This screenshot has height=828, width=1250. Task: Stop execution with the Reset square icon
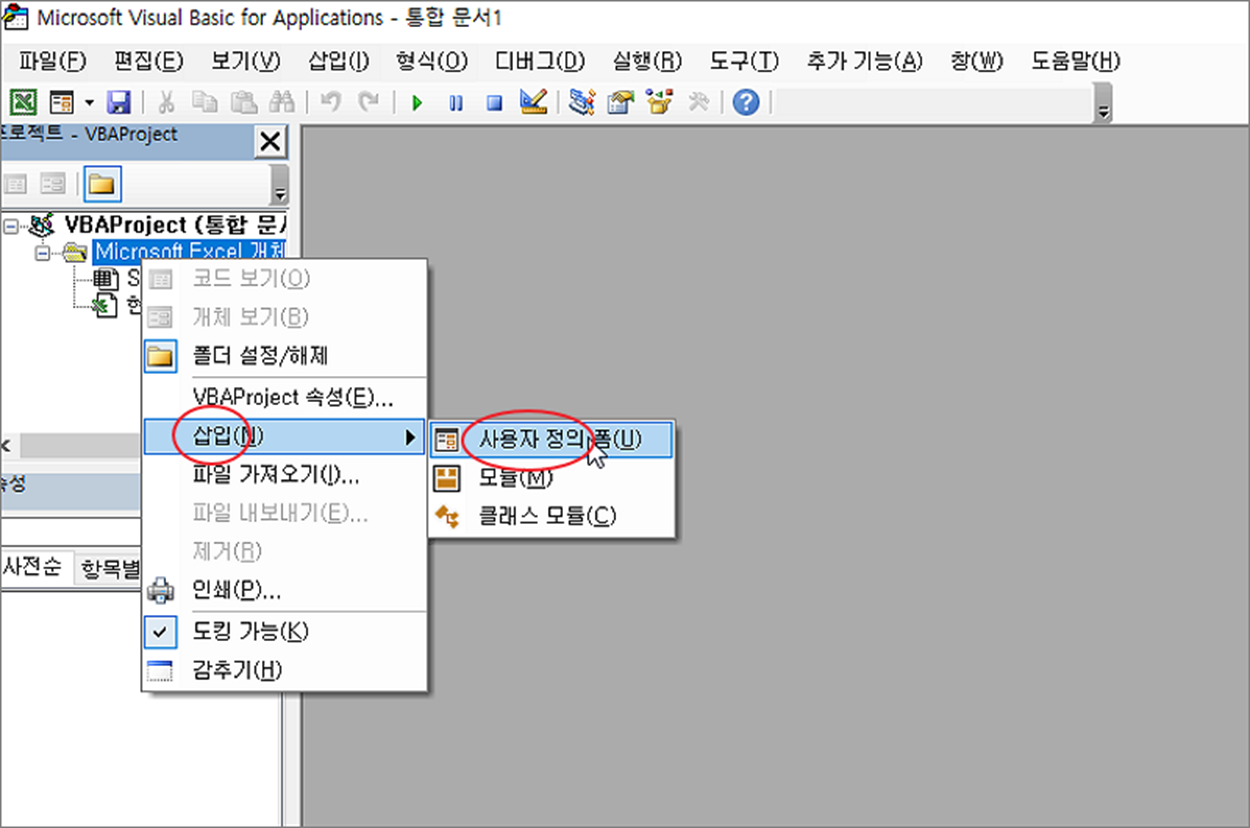coord(494,102)
